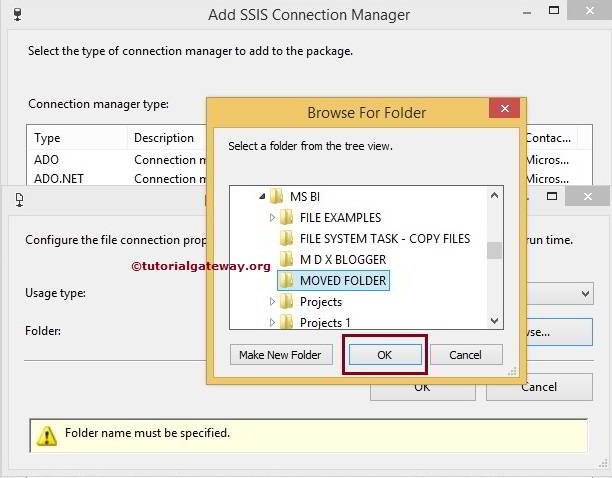Select the Projects 1 folder
Image resolution: width=612 pixels, height=478 pixels.
point(325,323)
